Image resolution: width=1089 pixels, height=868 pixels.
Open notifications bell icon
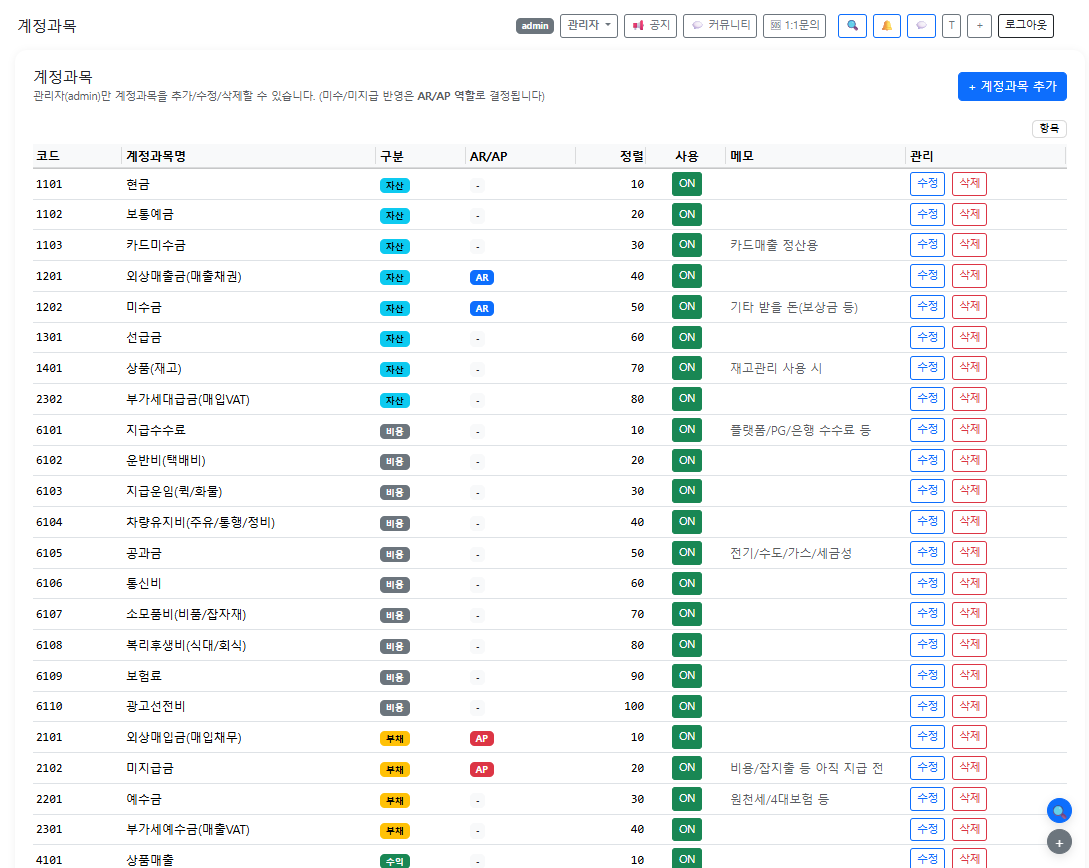(887, 26)
